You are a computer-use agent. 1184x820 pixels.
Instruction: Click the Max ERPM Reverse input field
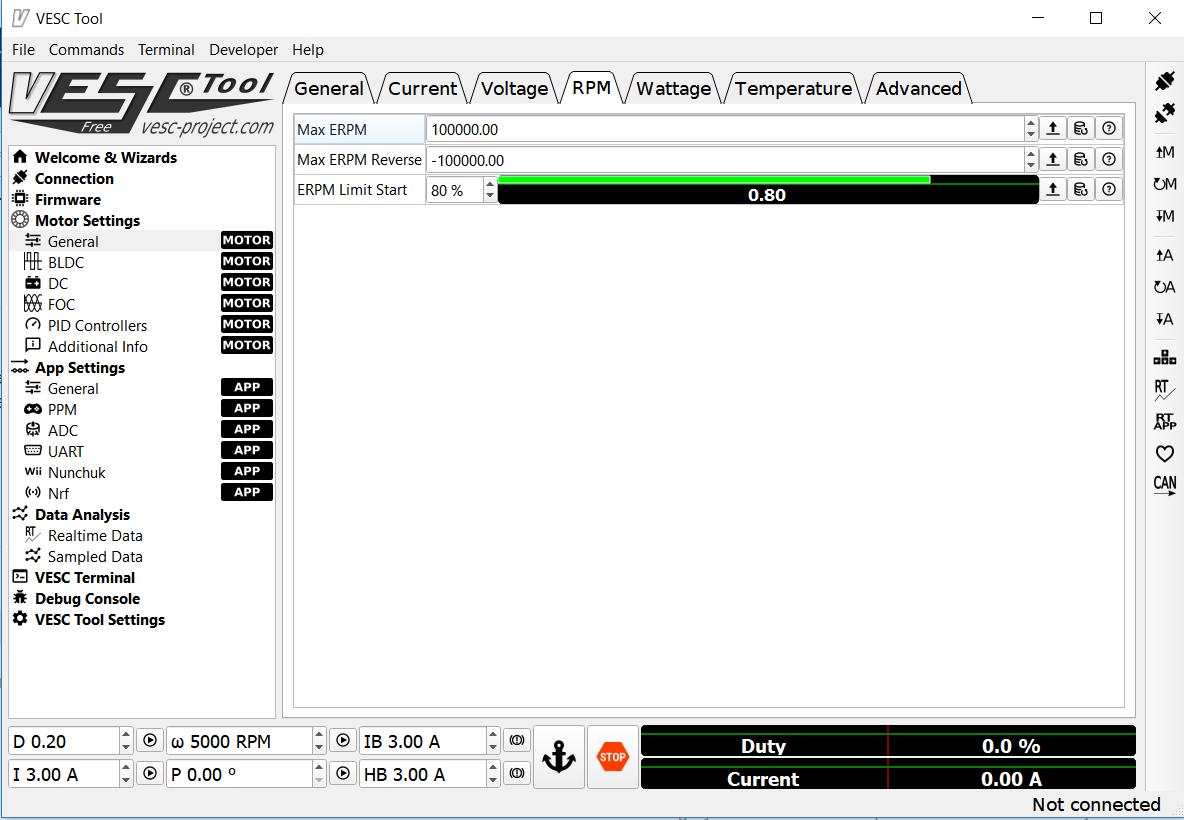pos(724,160)
